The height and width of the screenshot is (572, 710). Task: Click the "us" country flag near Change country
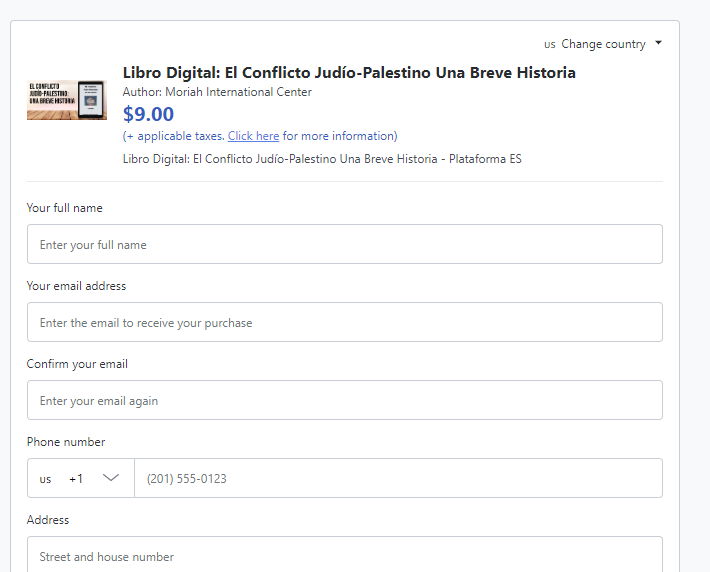(x=550, y=45)
